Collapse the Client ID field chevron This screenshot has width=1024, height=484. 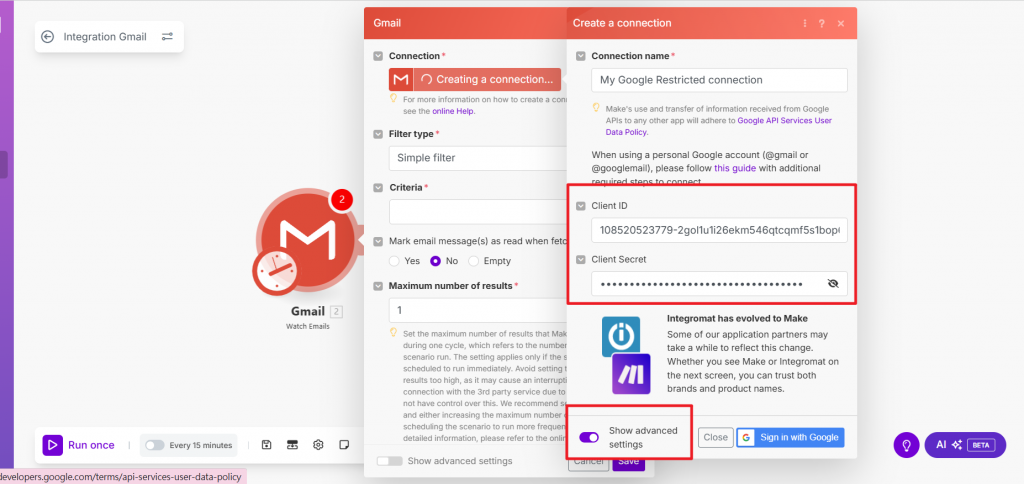(581, 206)
